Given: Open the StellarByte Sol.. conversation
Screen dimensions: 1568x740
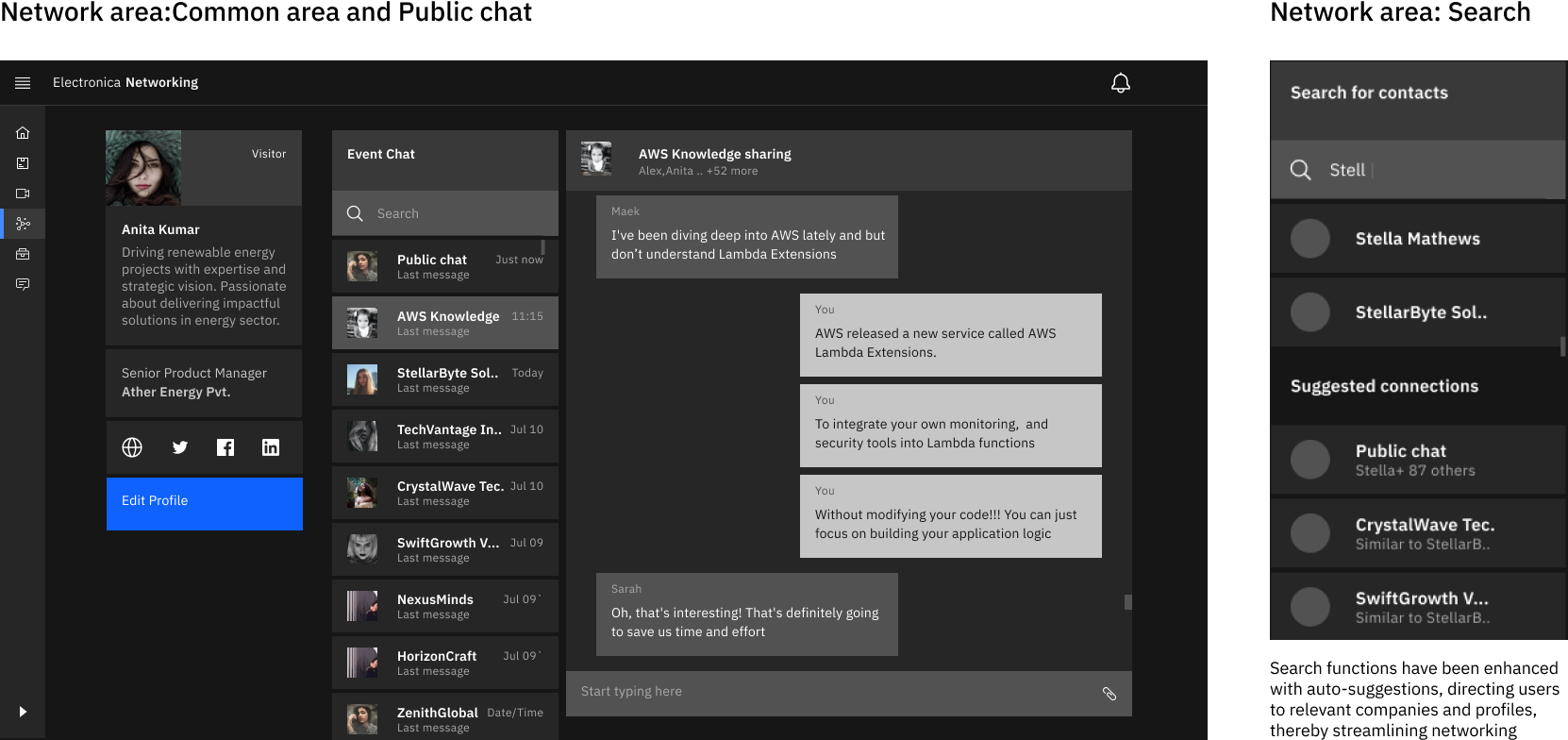Looking at the screenshot, I should pyautogui.click(x=445, y=379).
